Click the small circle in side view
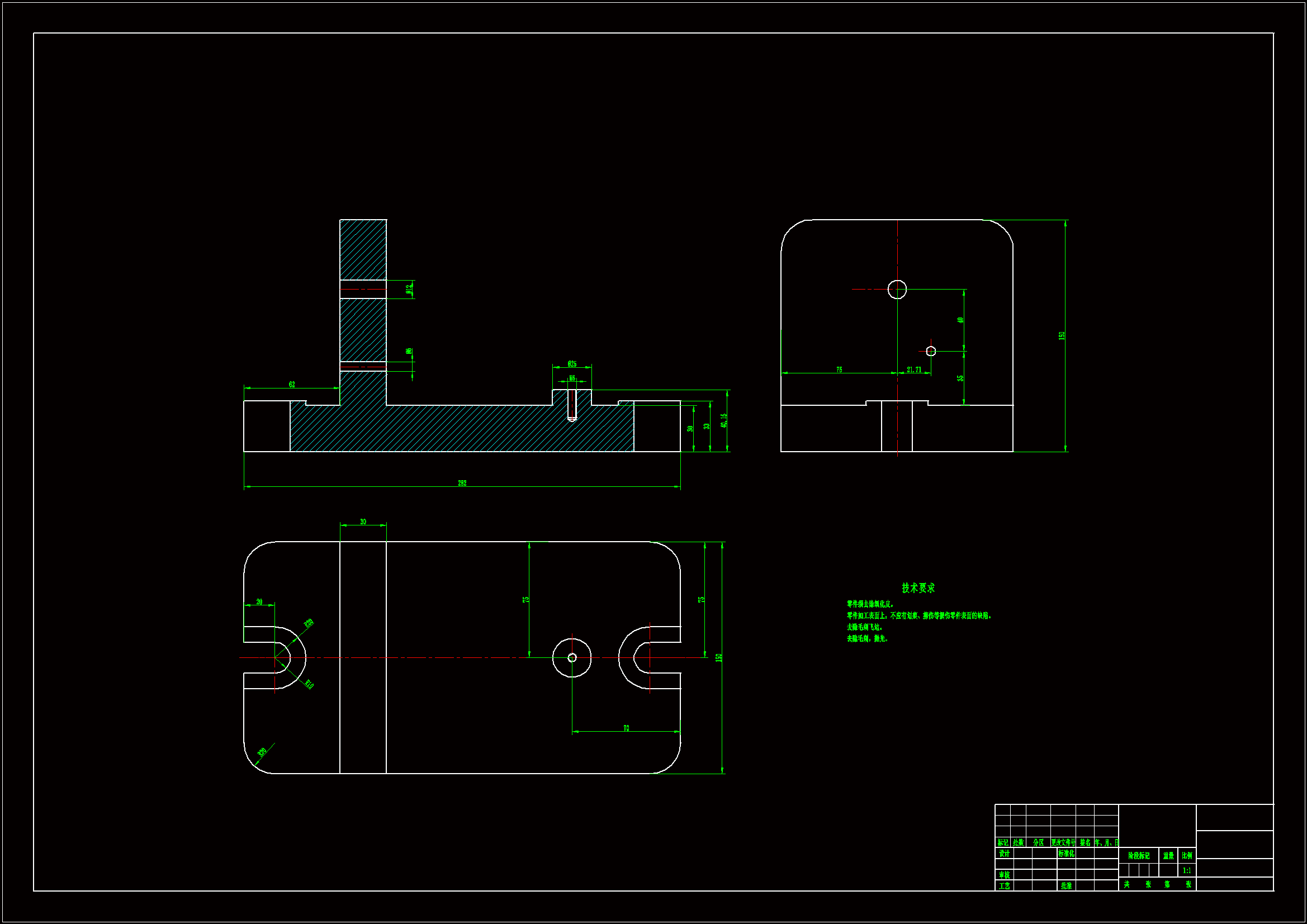Screen dimensions: 1307x924 point(931,351)
